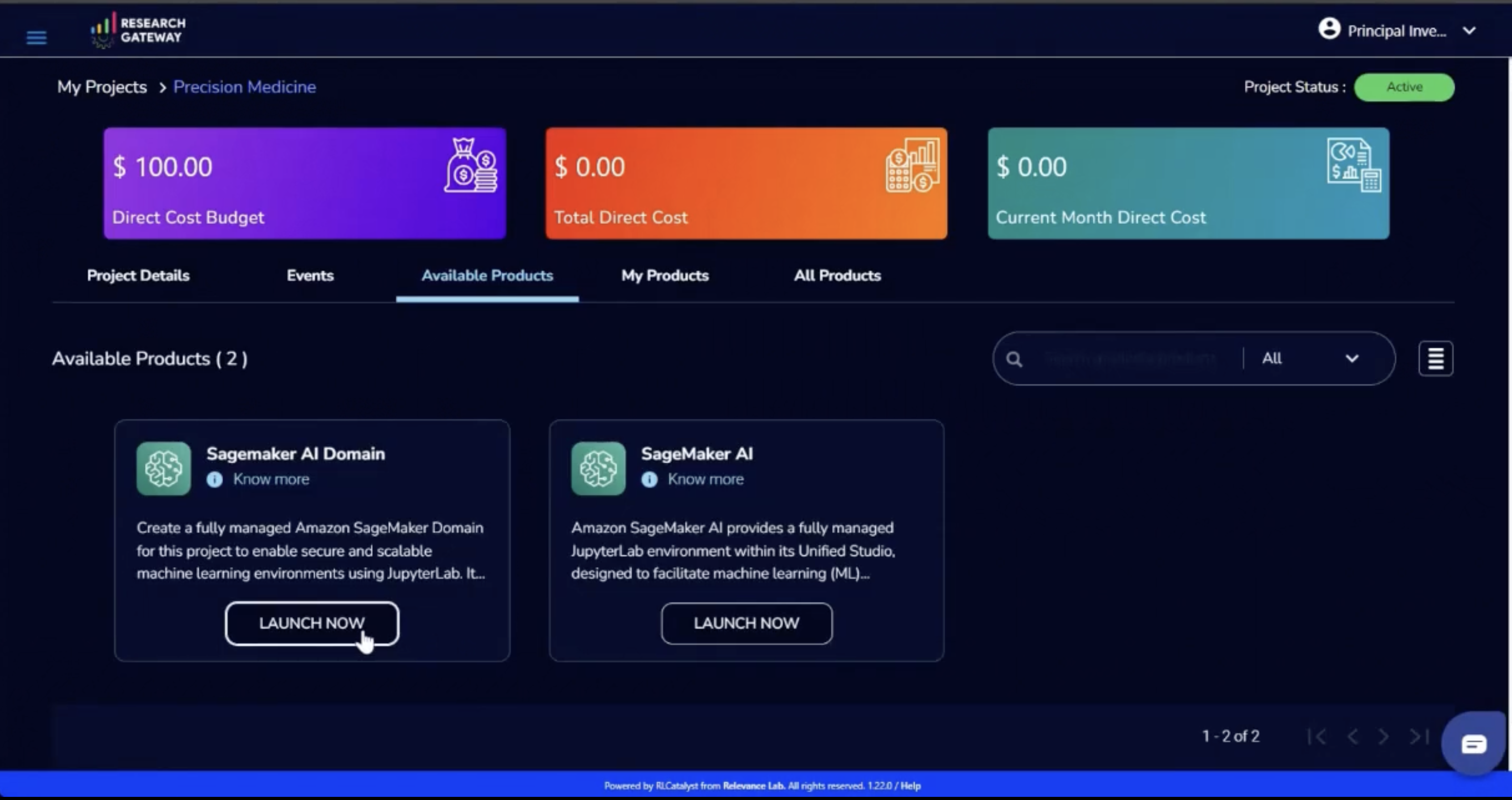Click the info icon on SageMaker AI card
The height and width of the screenshot is (800, 1512).
pyautogui.click(x=649, y=480)
